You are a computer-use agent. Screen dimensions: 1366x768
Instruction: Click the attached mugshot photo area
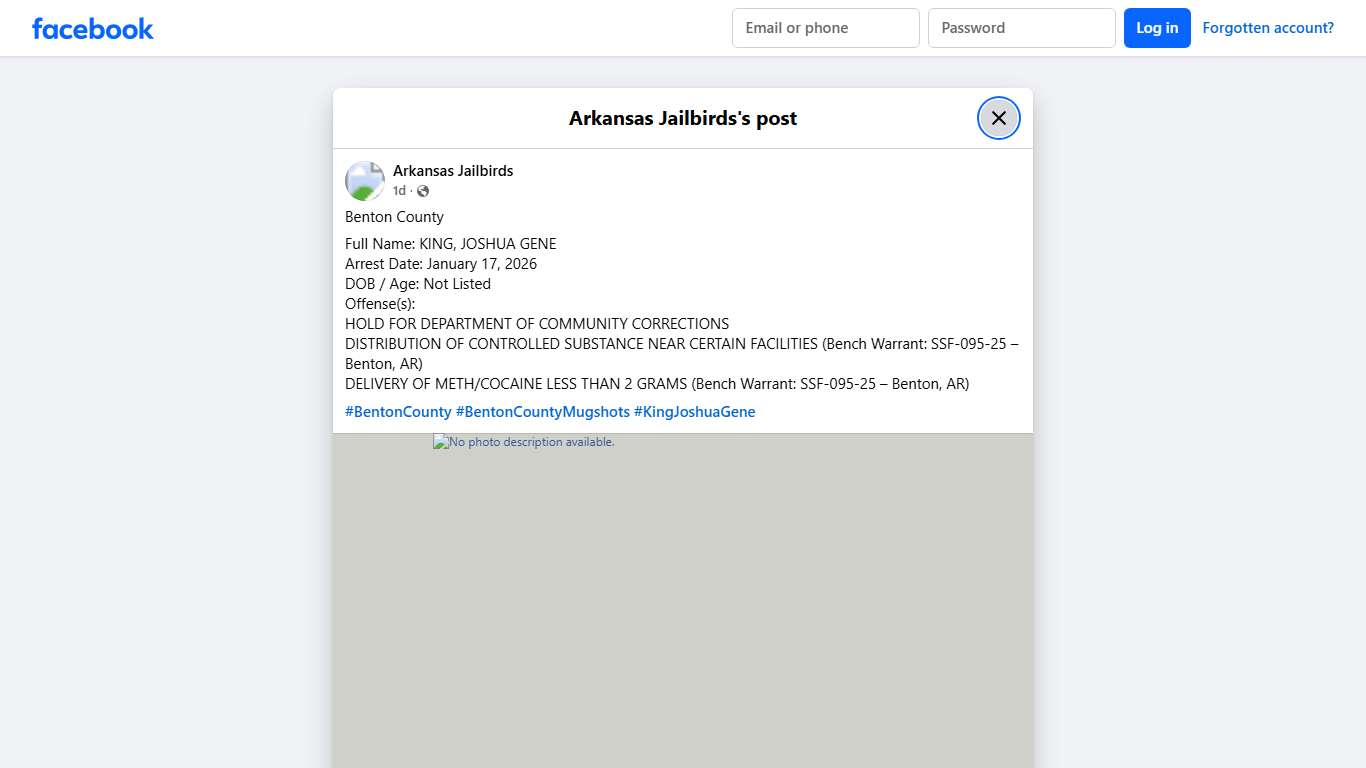682,600
